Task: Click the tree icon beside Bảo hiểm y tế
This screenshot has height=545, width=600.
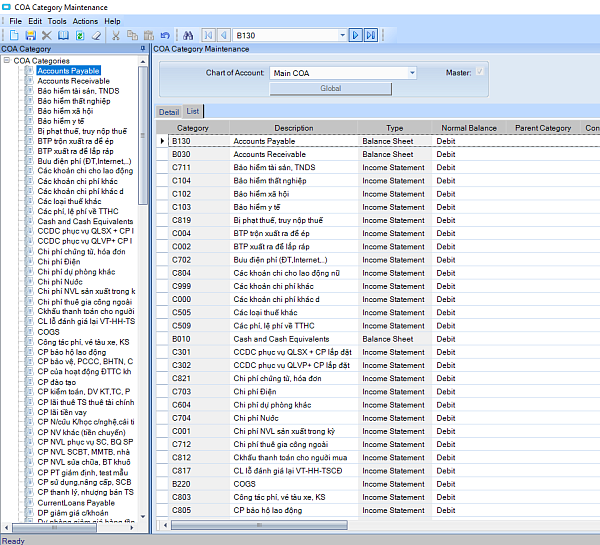Action: (29, 121)
